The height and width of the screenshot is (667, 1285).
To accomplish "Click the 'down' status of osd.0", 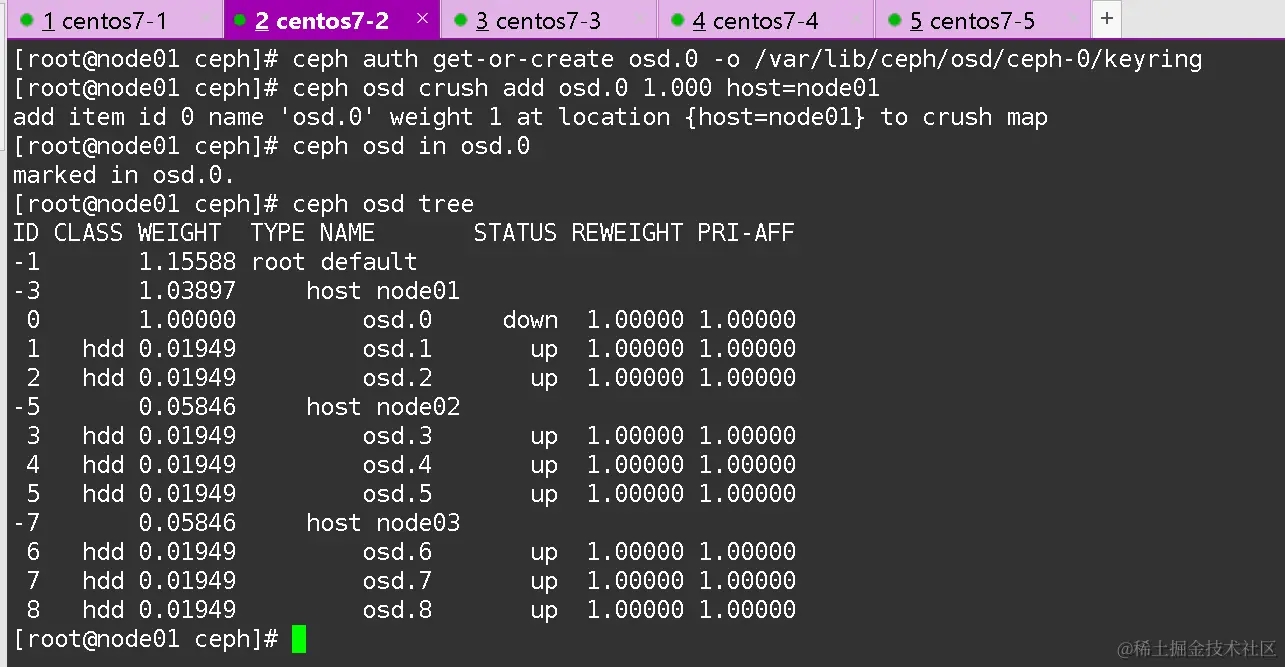I will pos(530,320).
